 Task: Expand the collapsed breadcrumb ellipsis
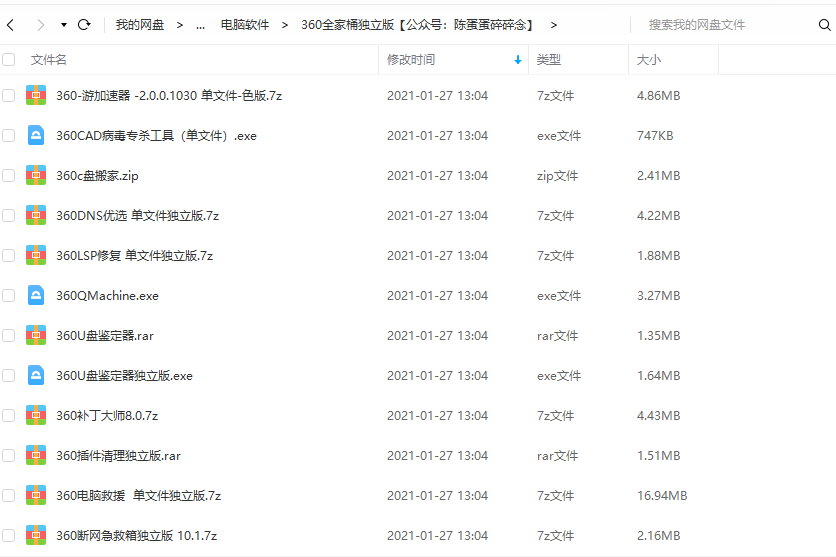200,25
